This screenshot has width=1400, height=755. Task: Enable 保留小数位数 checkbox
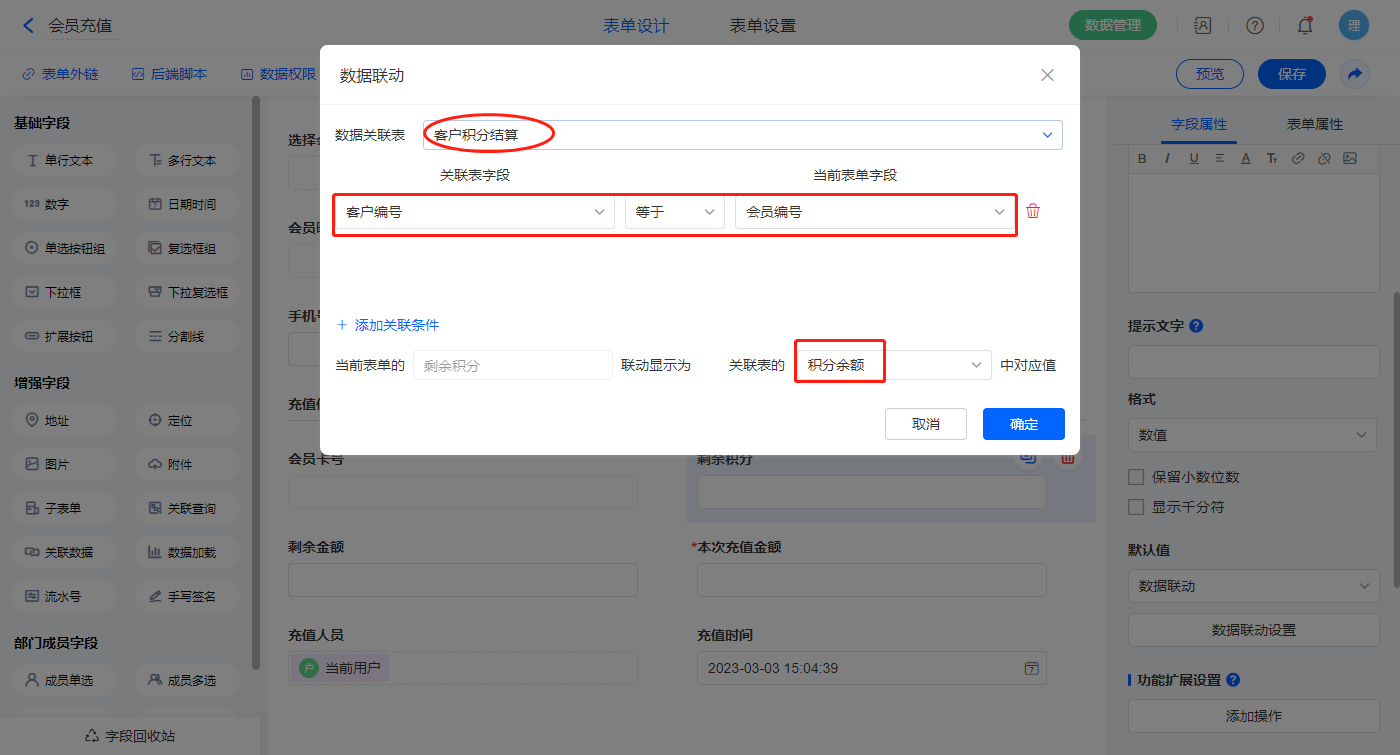[x=1136, y=477]
